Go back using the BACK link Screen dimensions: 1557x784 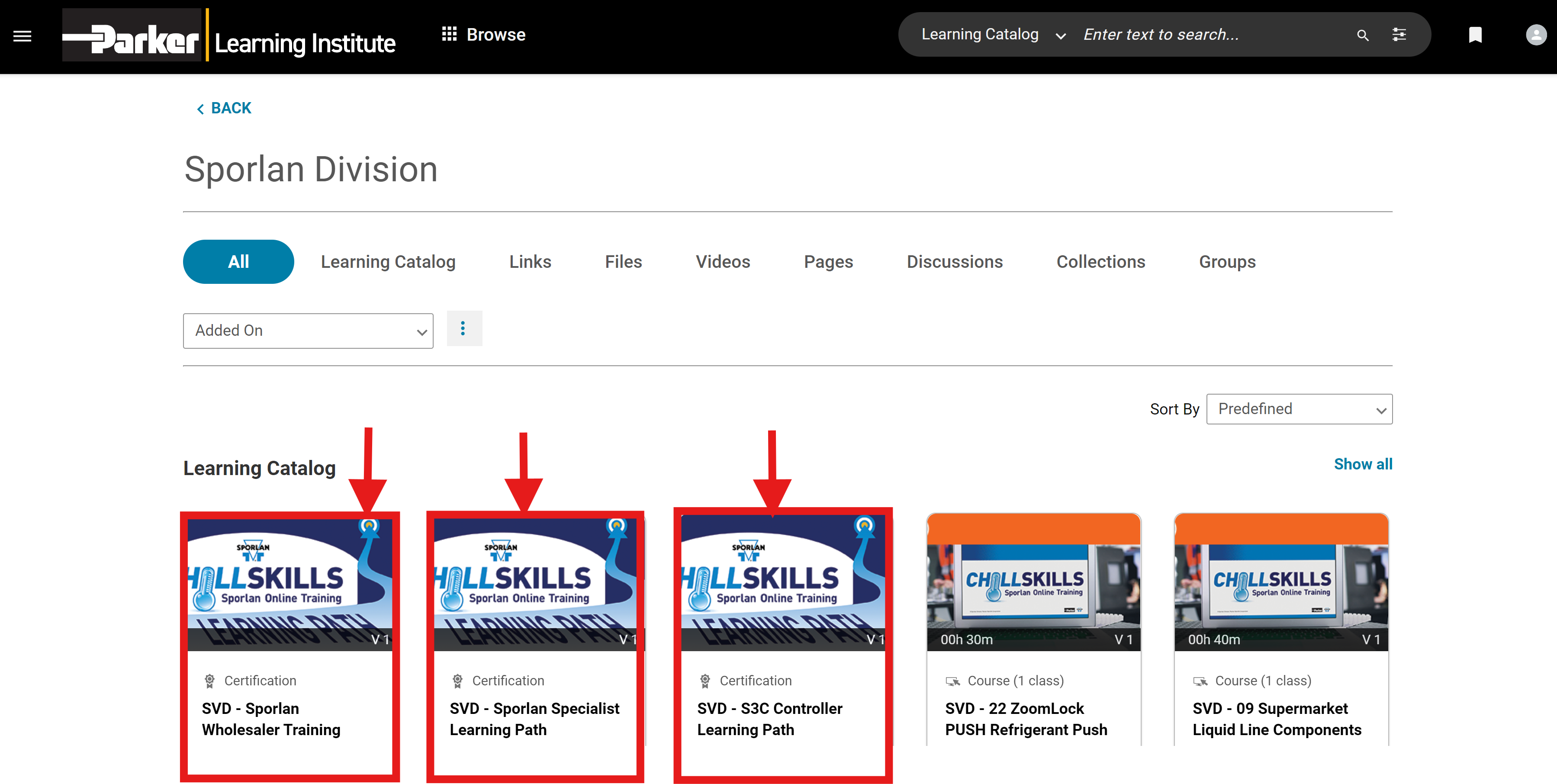coord(224,108)
